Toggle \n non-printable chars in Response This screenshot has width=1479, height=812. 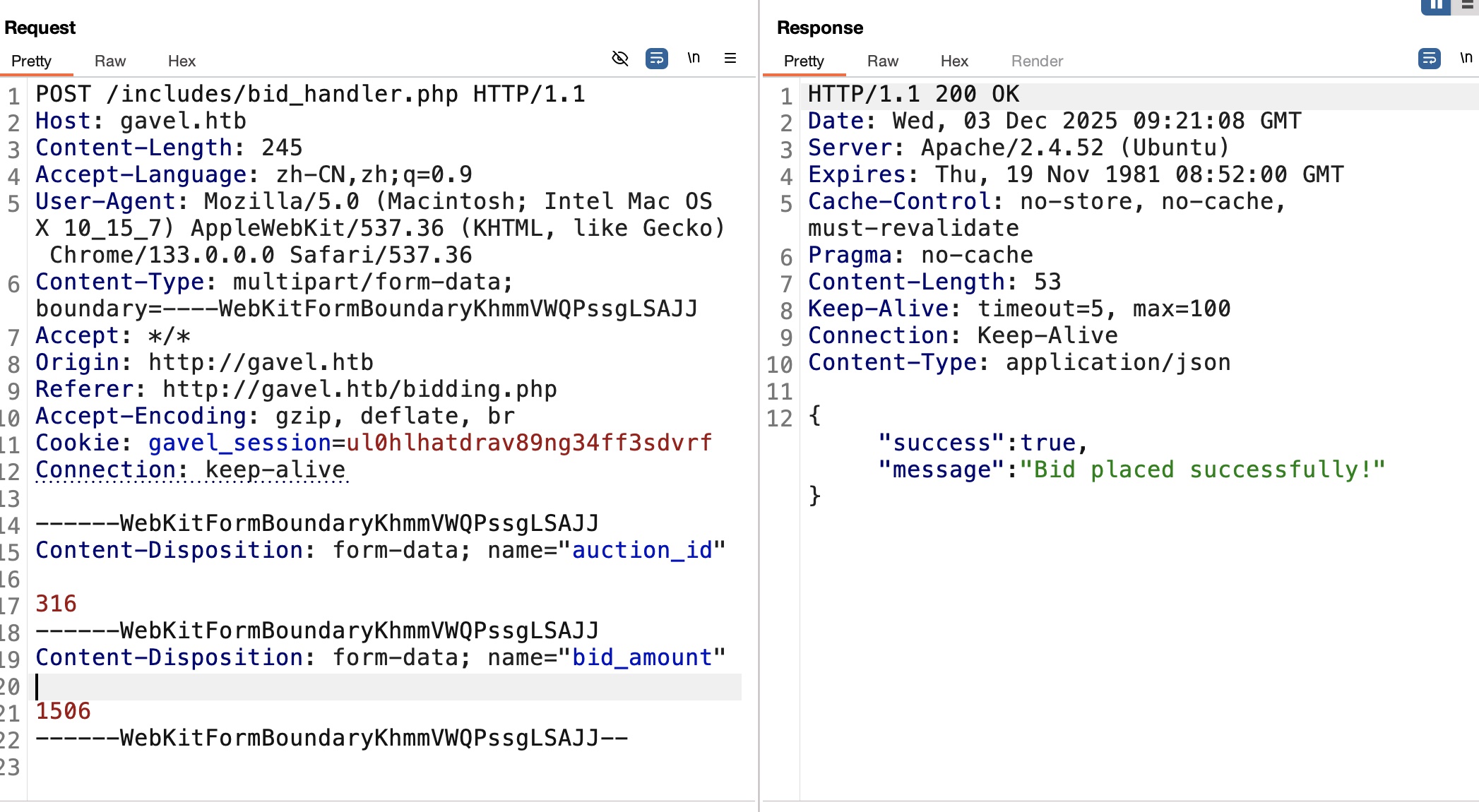tap(1466, 58)
